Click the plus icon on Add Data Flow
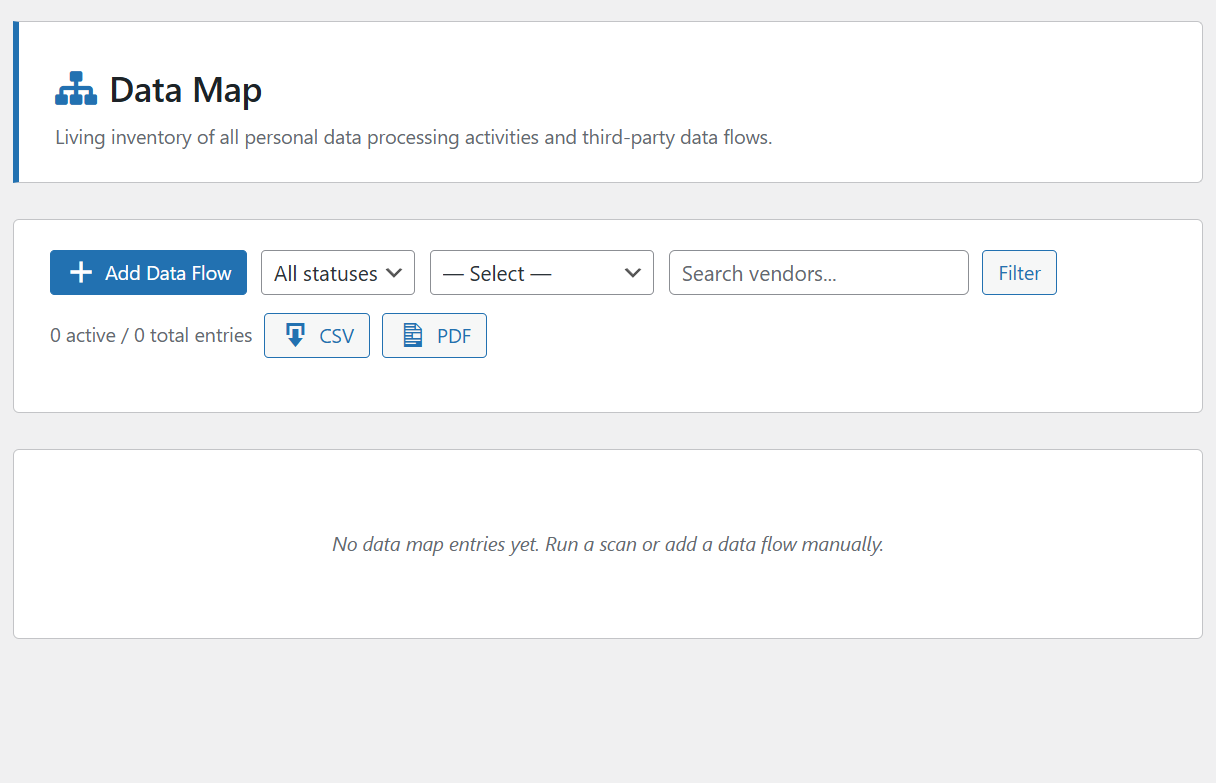 tap(81, 273)
